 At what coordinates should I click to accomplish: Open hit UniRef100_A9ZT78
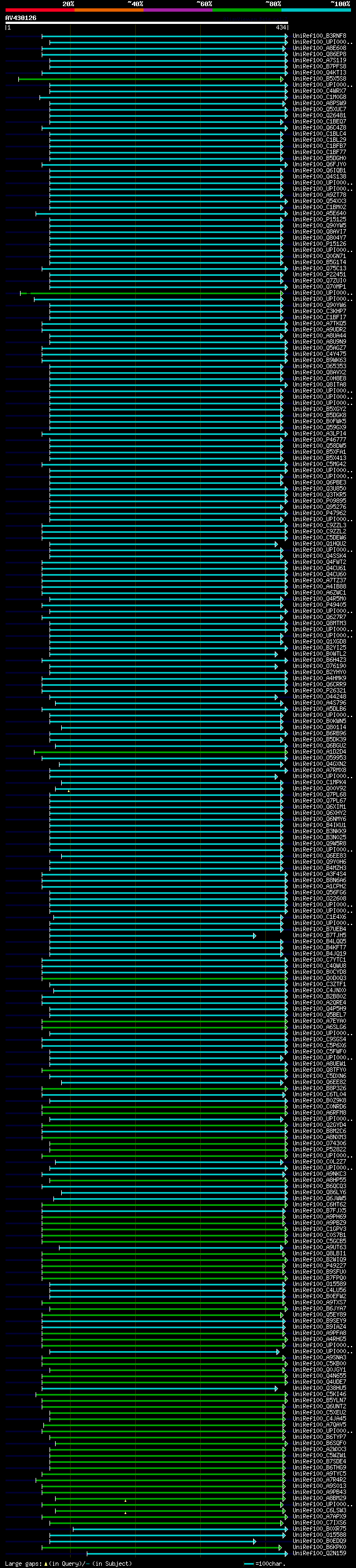(x=319, y=195)
